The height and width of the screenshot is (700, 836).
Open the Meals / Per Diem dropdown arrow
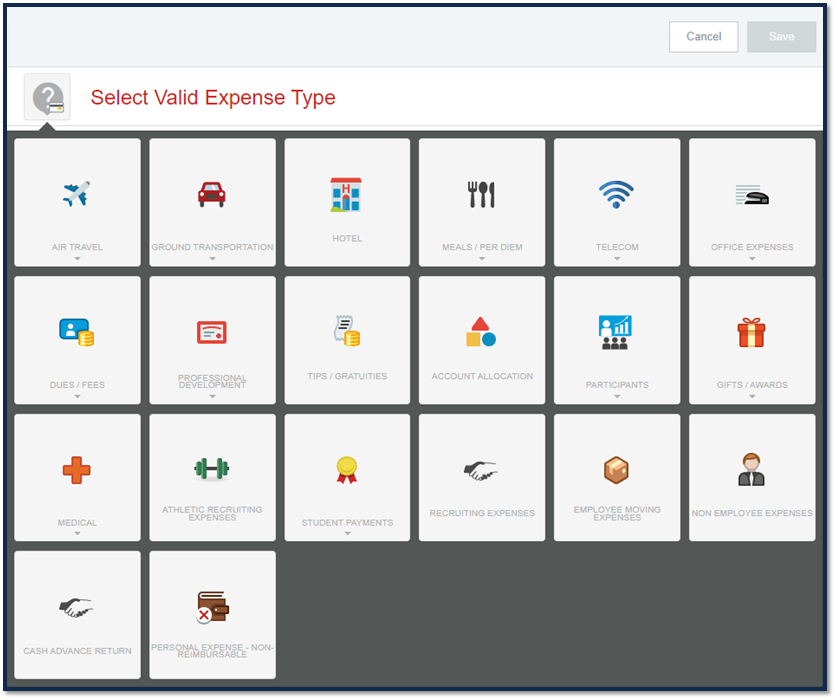click(x=482, y=259)
